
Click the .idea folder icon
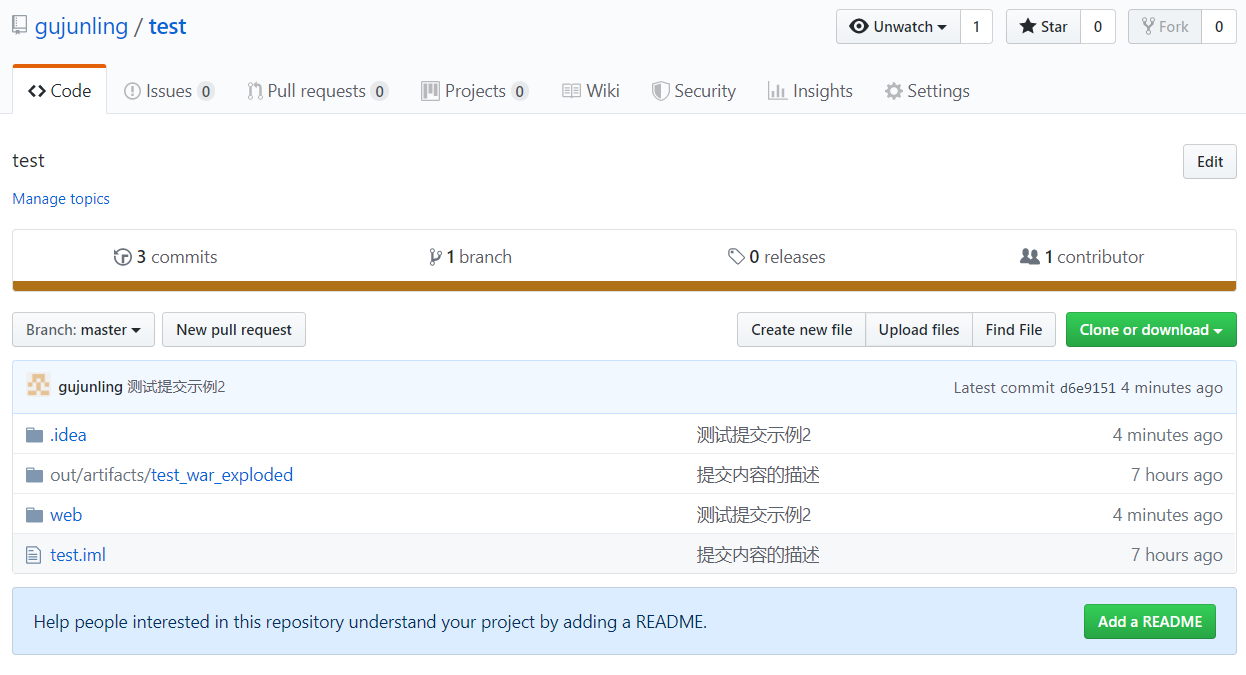(35, 435)
